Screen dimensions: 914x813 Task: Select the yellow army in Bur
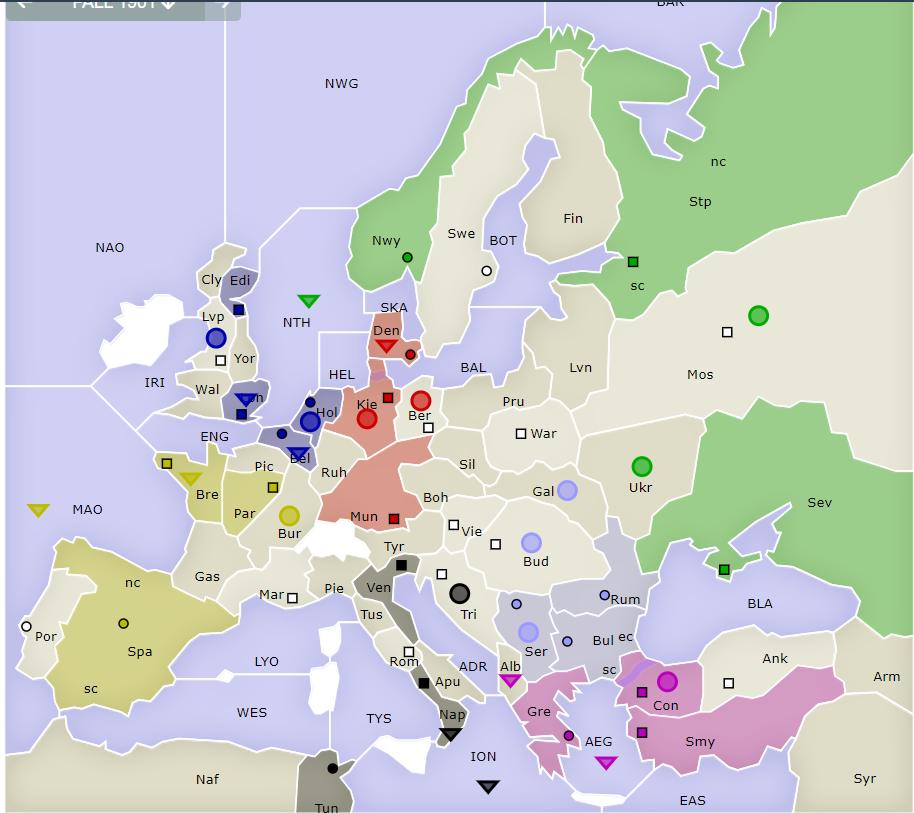[x=290, y=516]
